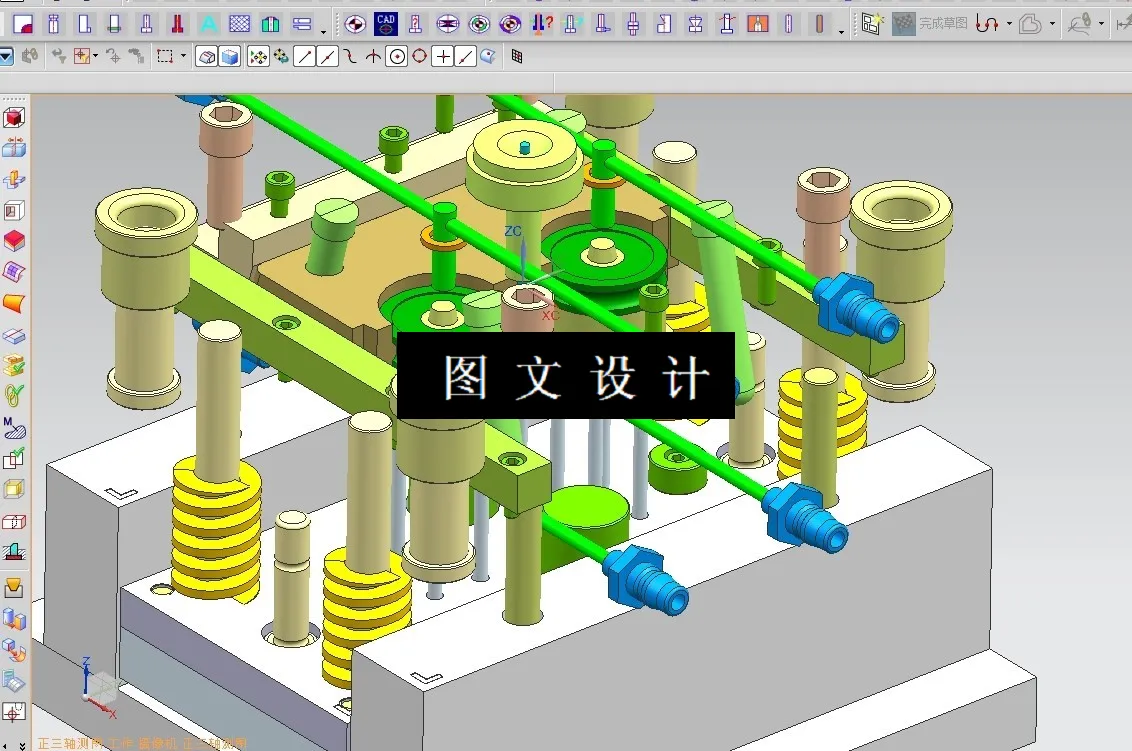Viewport: 1132px width, 751px height.
Task: Select the red shaded-solid icon in the left sidebar
Action: (14, 240)
